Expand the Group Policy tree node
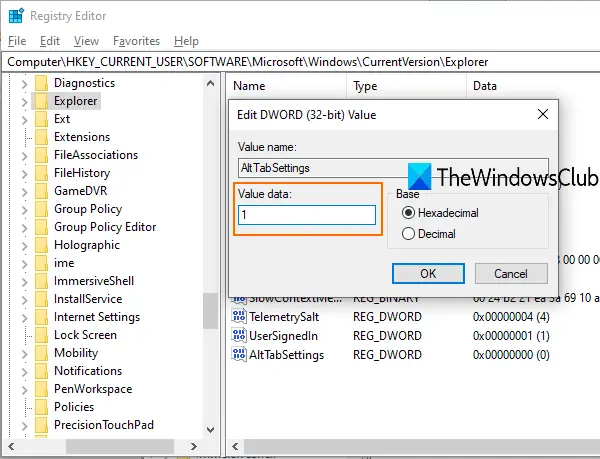Image resolution: width=600 pixels, height=459 pixels. (x=24, y=210)
